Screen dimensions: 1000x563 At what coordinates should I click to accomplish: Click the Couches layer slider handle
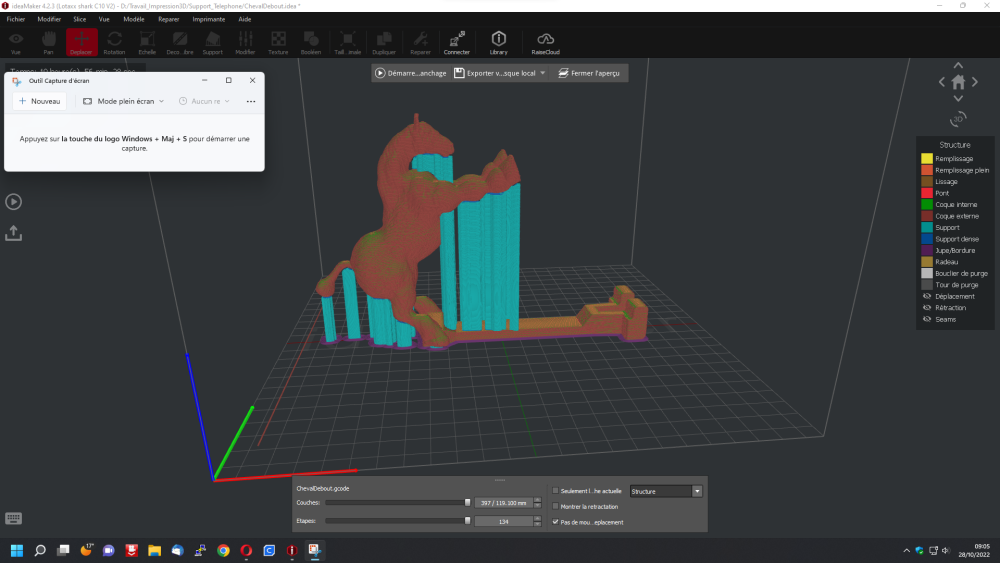coord(467,503)
